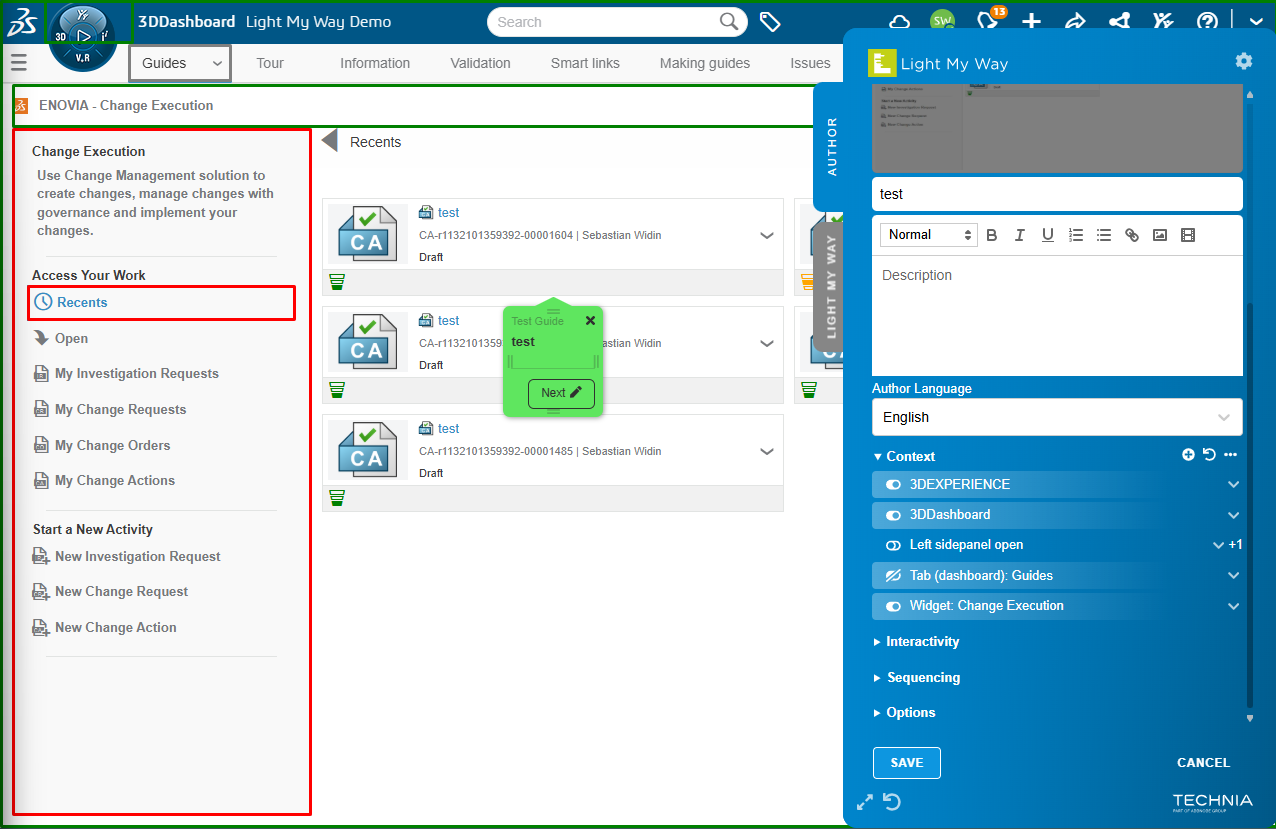Expand chevron on CA-00001604 card

coord(767,236)
